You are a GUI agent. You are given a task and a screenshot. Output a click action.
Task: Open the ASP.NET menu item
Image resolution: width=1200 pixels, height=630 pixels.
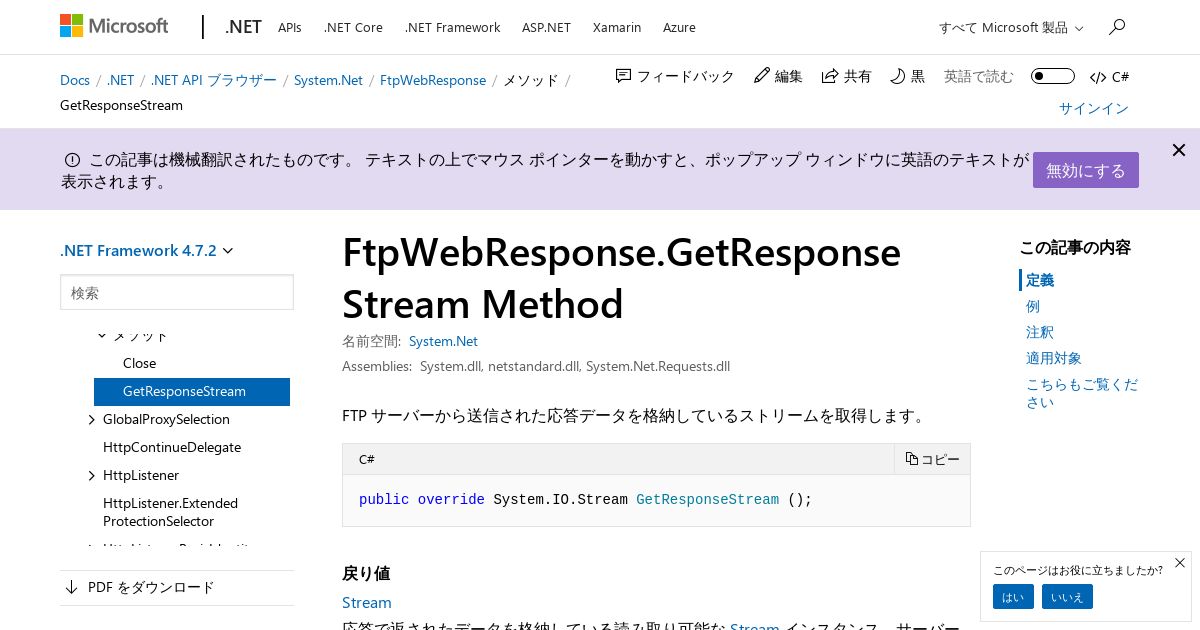point(546,28)
